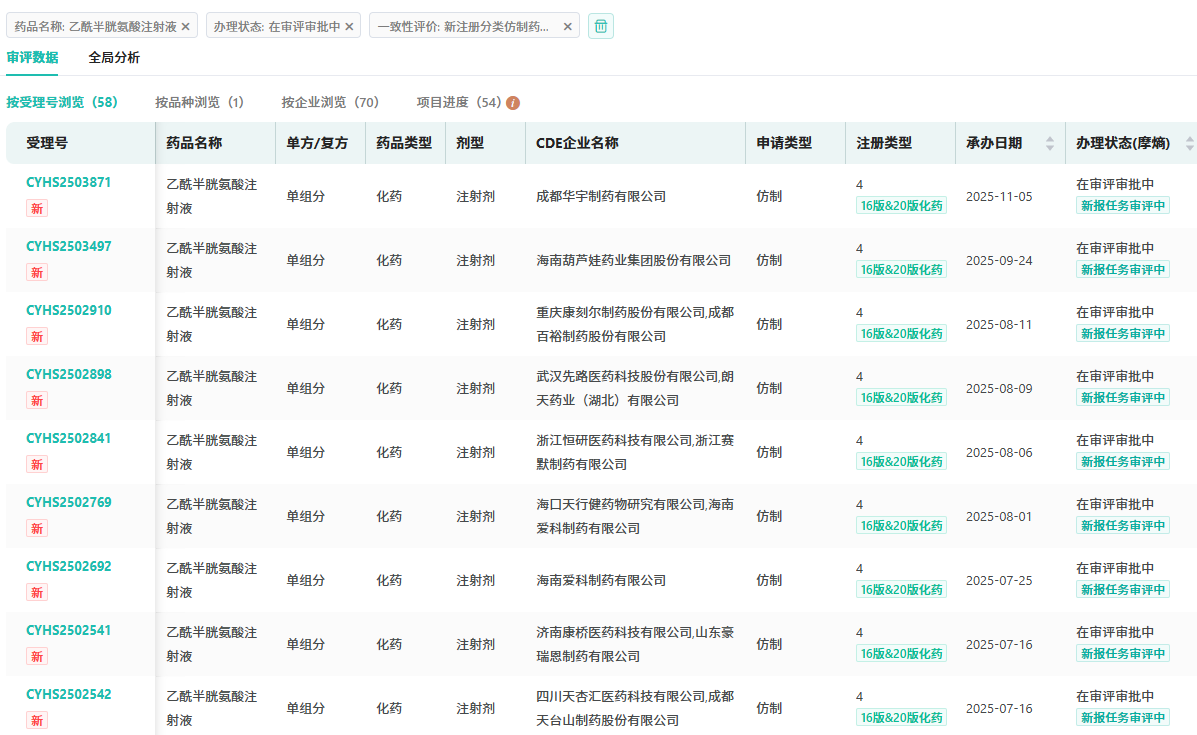Click 新 badge under CYHS2502898
The height and width of the screenshot is (735, 1197).
pos(37,400)
